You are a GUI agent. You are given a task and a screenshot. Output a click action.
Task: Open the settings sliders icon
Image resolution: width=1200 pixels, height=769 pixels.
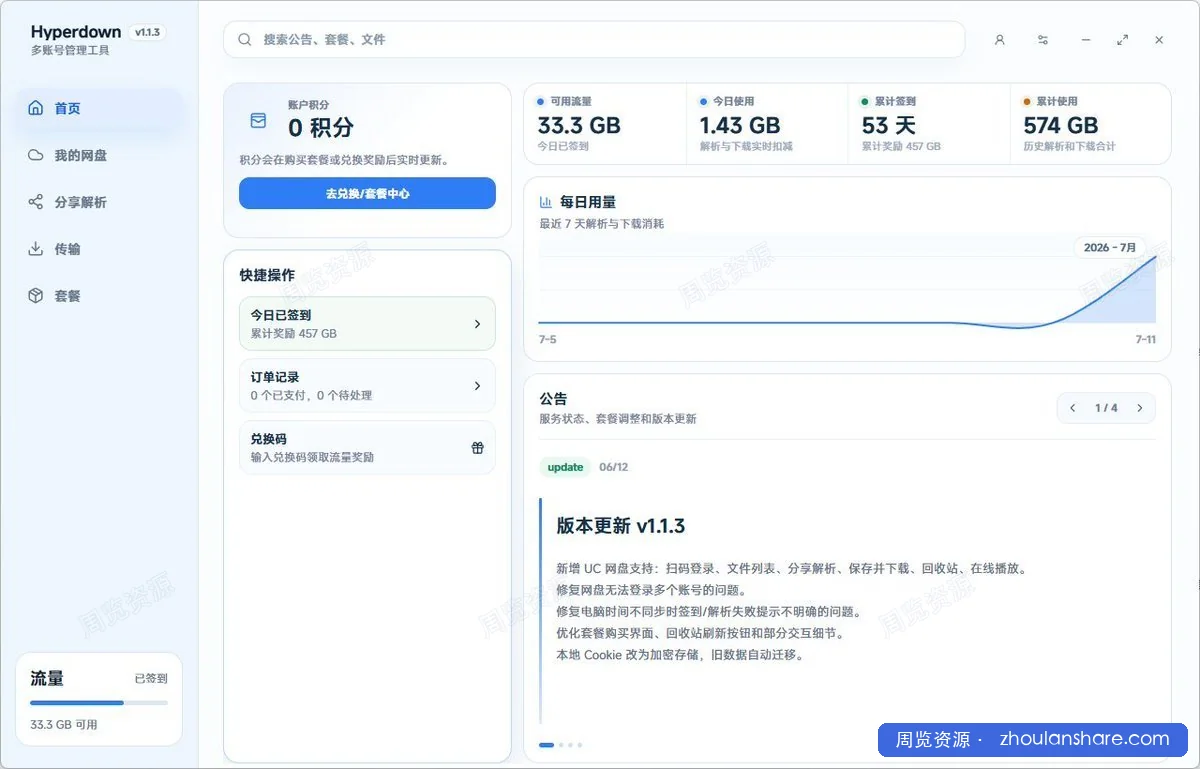pyautogui.click(x=1043, y=40)
